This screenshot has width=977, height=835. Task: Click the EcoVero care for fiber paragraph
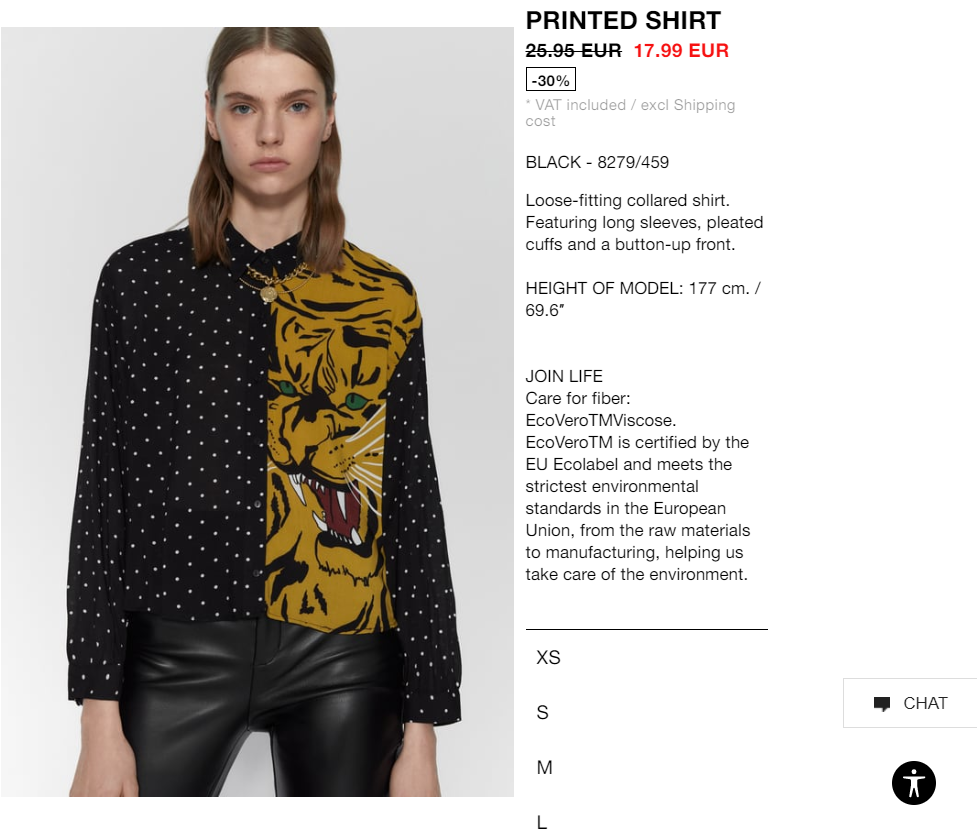pyautogui.click(x=637, y=486)
